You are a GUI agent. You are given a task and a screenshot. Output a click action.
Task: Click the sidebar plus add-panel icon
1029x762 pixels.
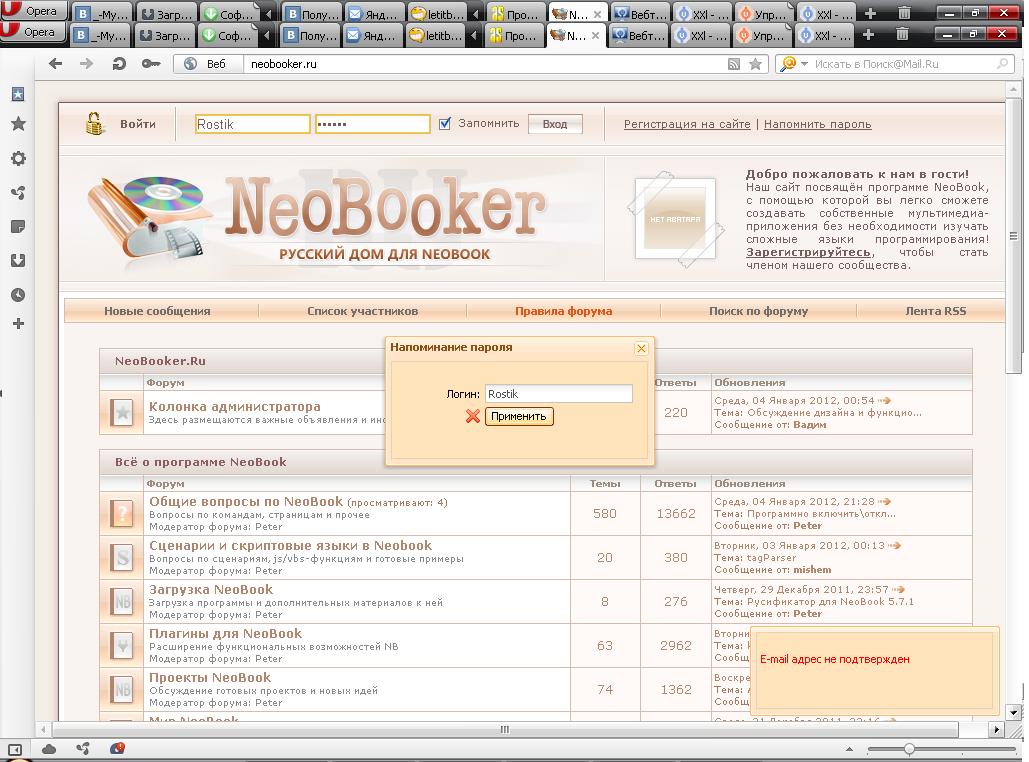(x=18, y=324)
